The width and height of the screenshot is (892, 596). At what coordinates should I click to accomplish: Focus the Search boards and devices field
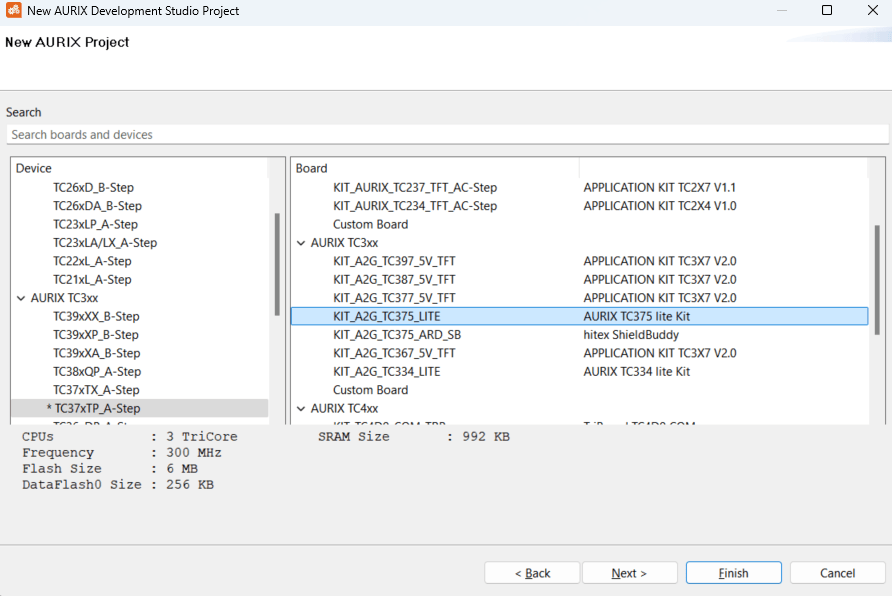point(447,135)
